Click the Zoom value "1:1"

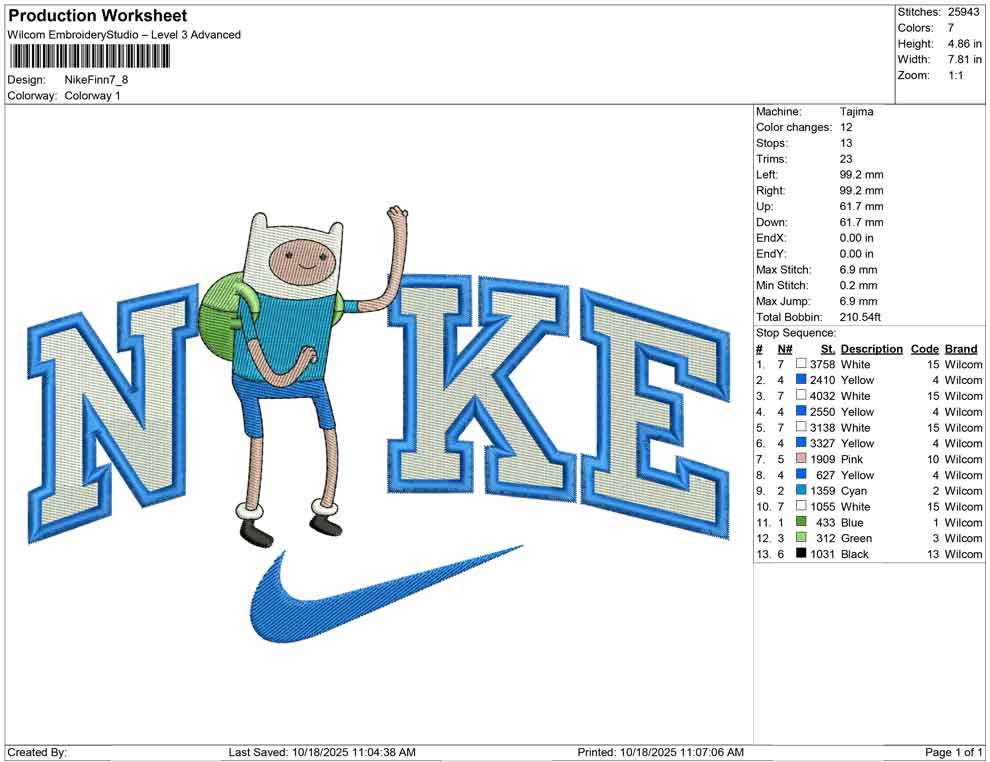[x=955, y=75]
